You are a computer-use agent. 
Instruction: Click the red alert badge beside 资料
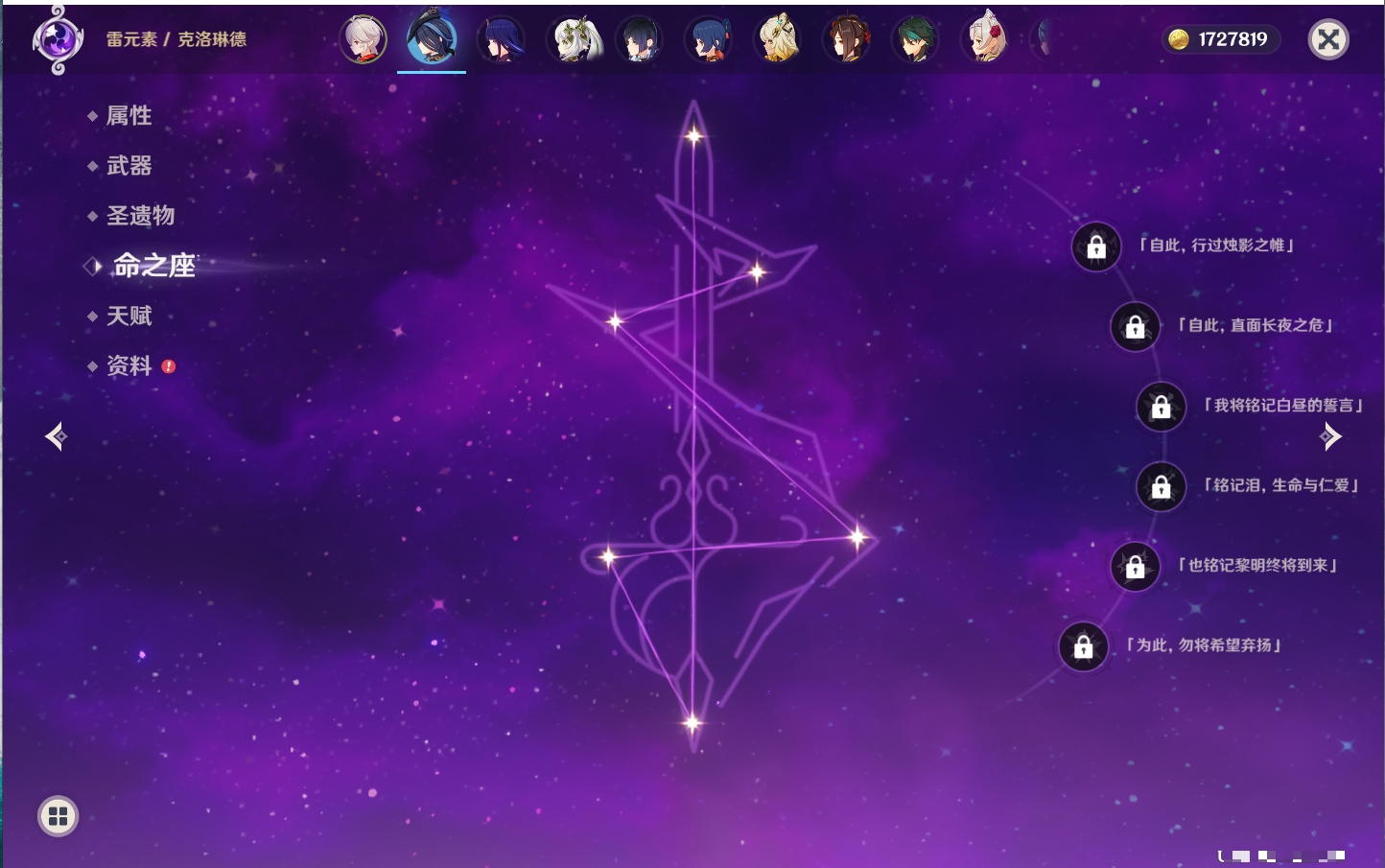[x=169, y=366]
